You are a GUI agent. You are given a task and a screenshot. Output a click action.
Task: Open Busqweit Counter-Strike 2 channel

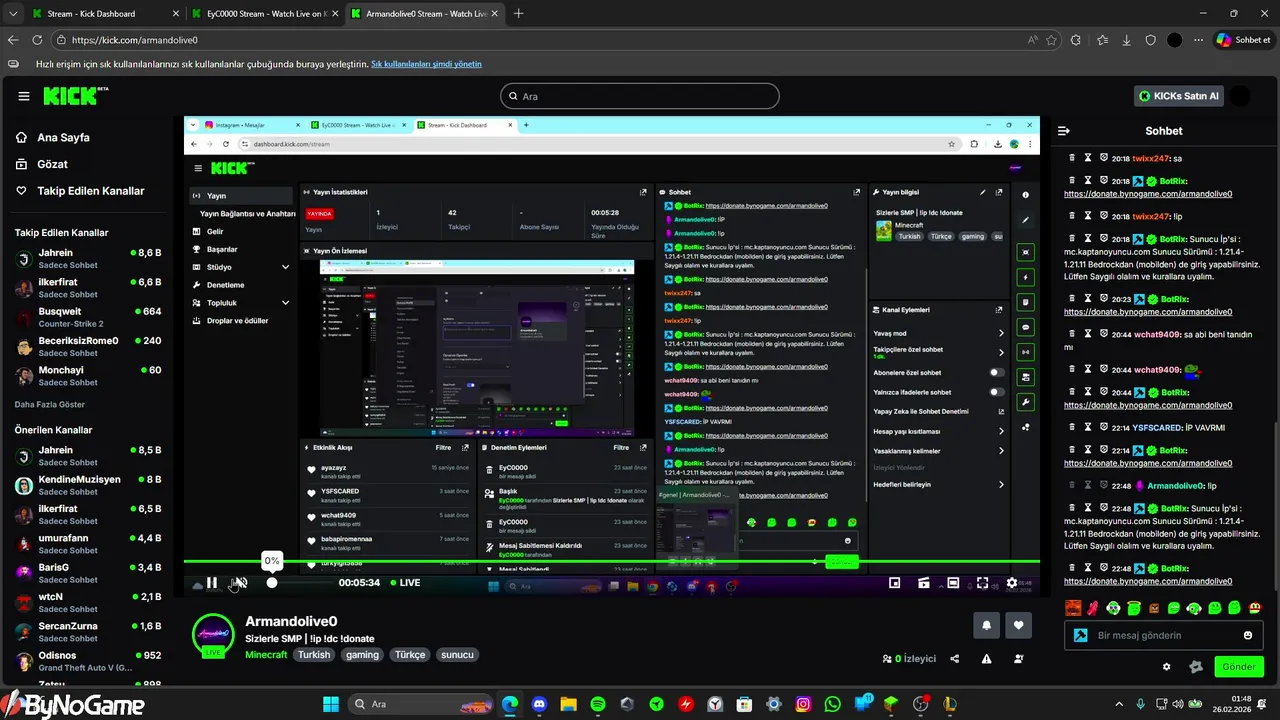(88, 317)
